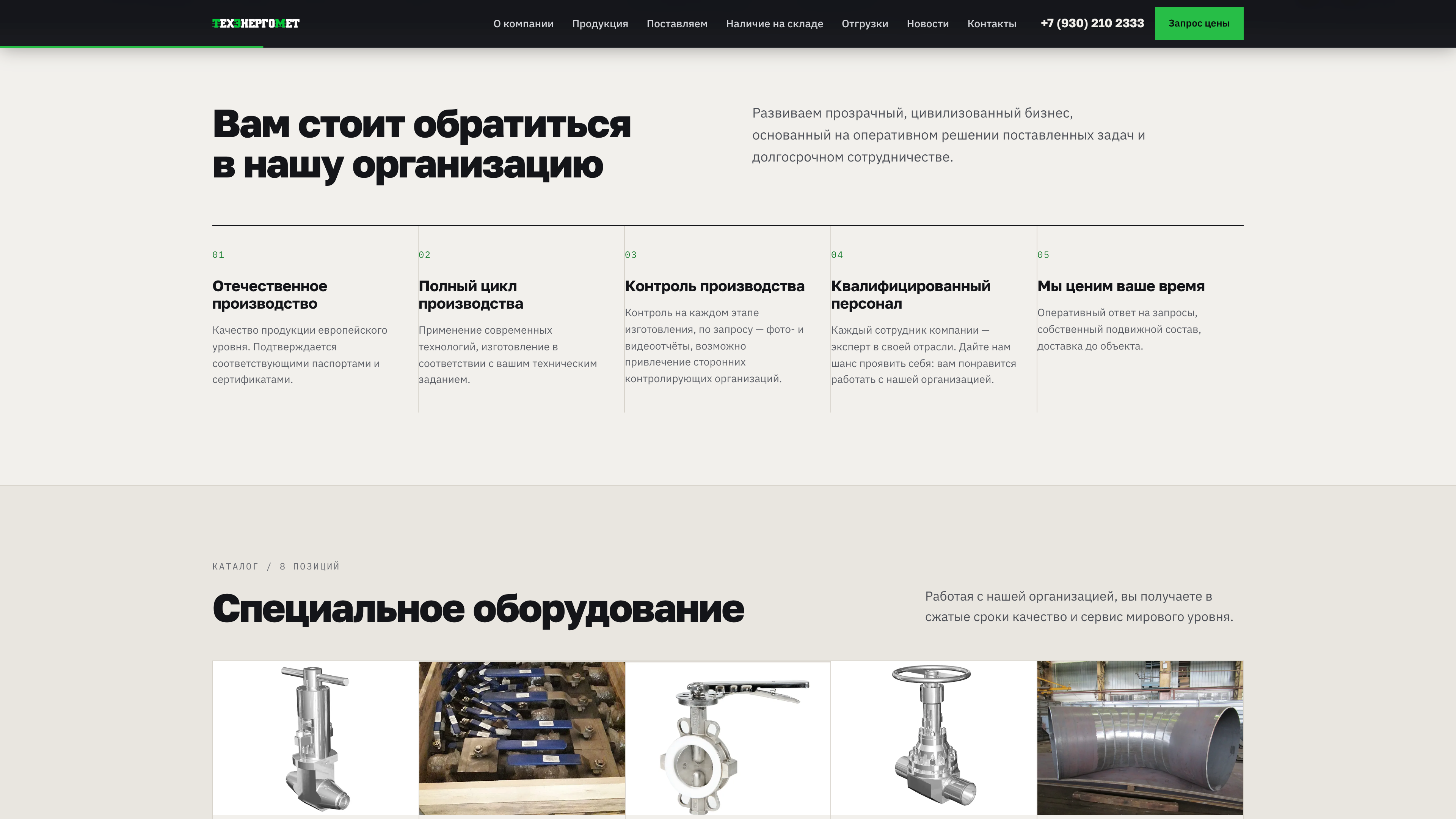Viewport: 1456px width, 819px height.
Task: Click the number label 01
Action: point(218,255)
